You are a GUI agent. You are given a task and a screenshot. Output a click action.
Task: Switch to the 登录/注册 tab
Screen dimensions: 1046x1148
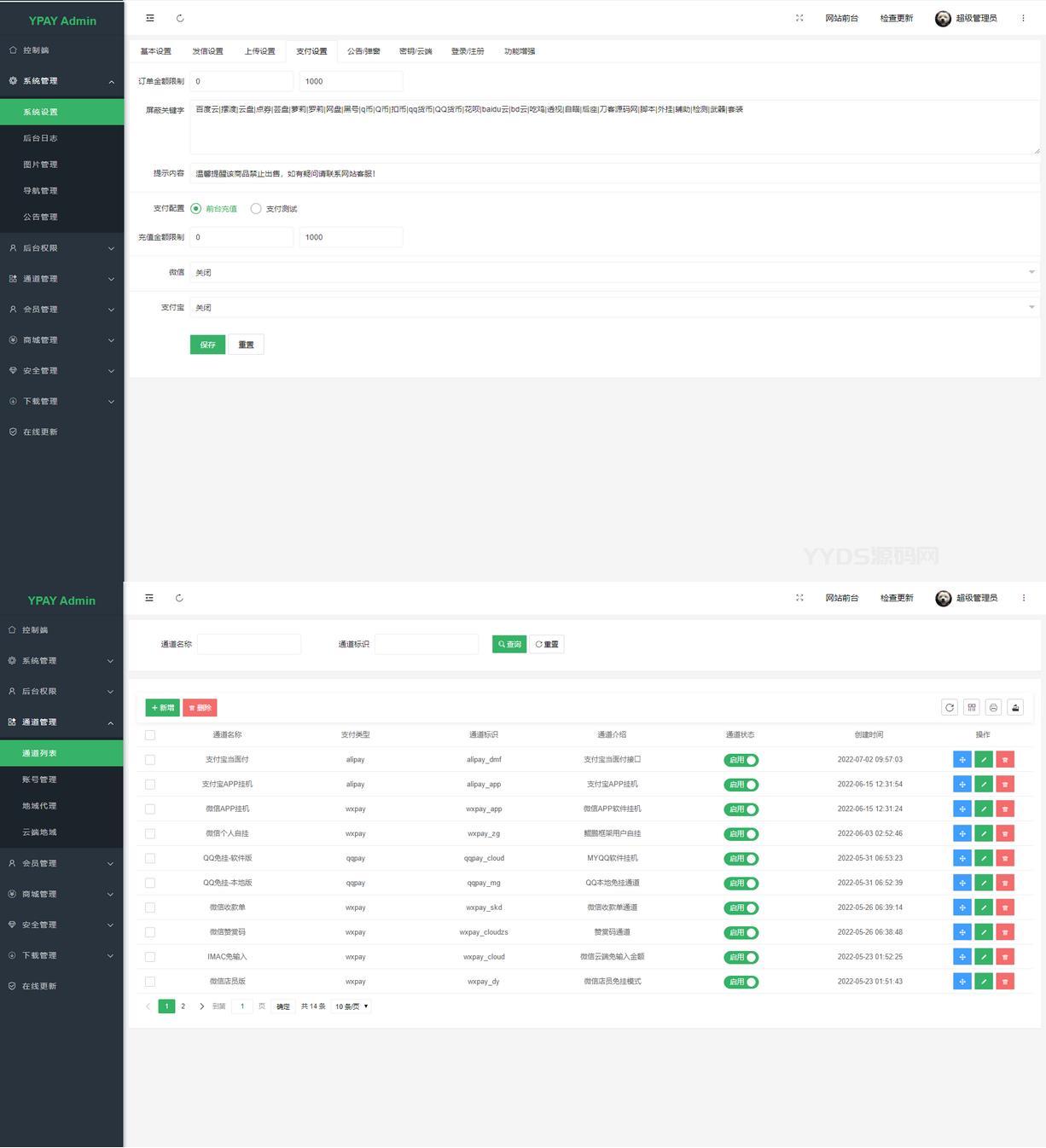click(468, 51)
